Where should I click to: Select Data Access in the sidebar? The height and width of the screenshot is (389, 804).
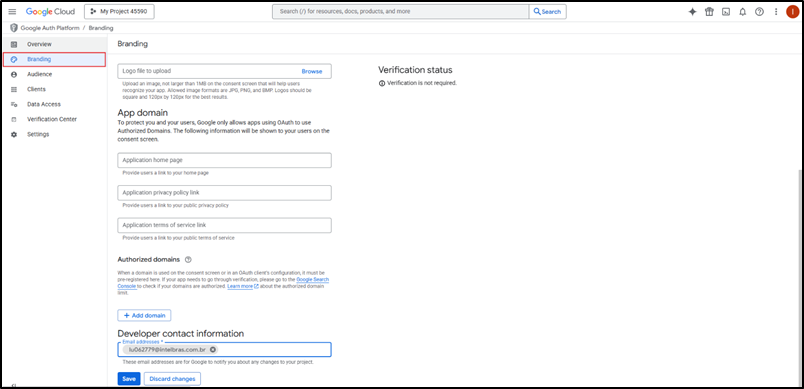pyautogui.click(x=54, y=104)
